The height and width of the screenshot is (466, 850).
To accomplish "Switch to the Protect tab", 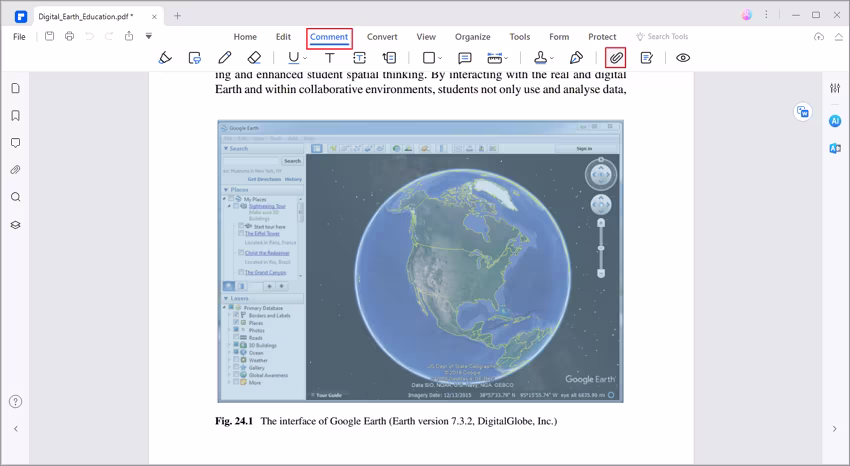I will pos(602,37).
